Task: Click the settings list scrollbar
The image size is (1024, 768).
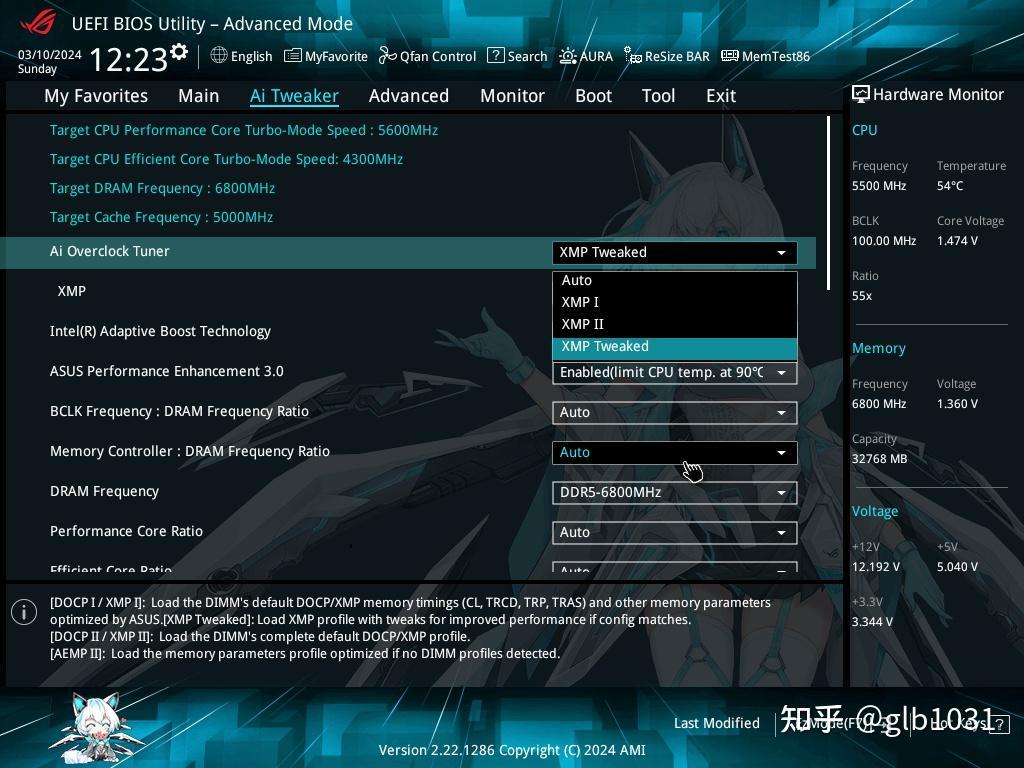Action: (x=828, y=203)
